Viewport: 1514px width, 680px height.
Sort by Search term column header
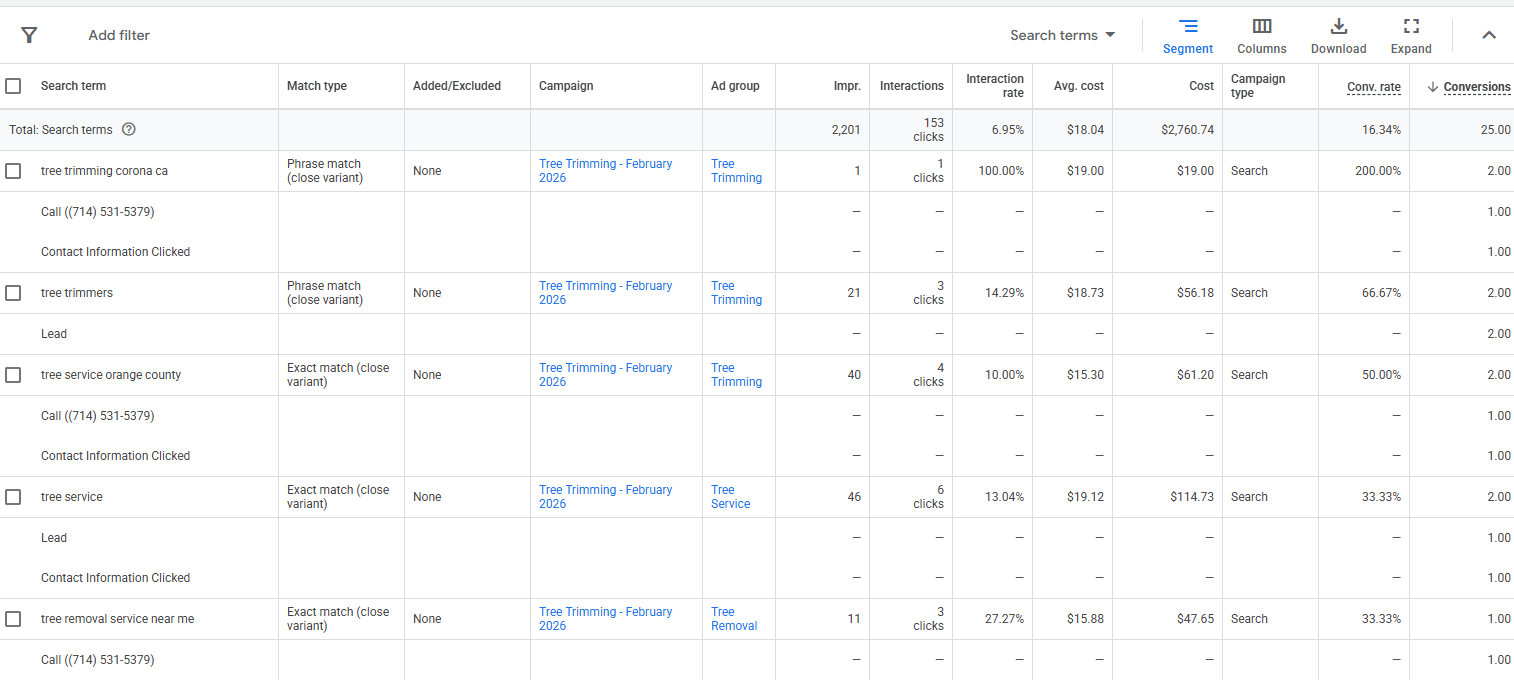(73, 86)
